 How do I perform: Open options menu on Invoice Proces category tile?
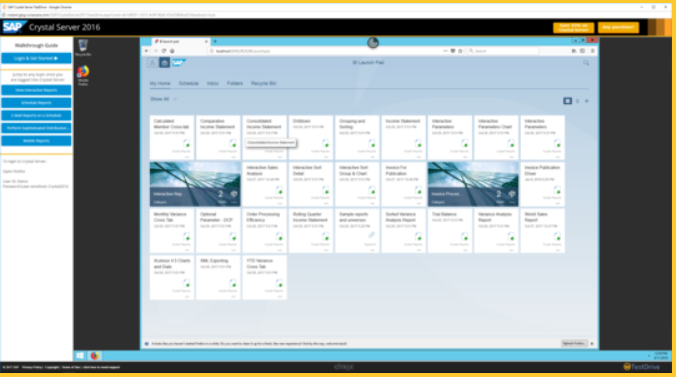point(512,202)
